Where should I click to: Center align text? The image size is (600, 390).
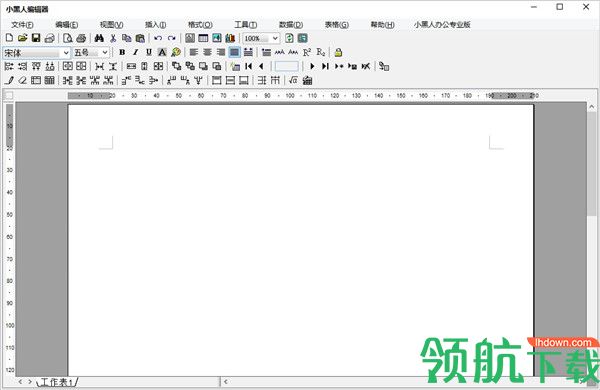(207, 52)
